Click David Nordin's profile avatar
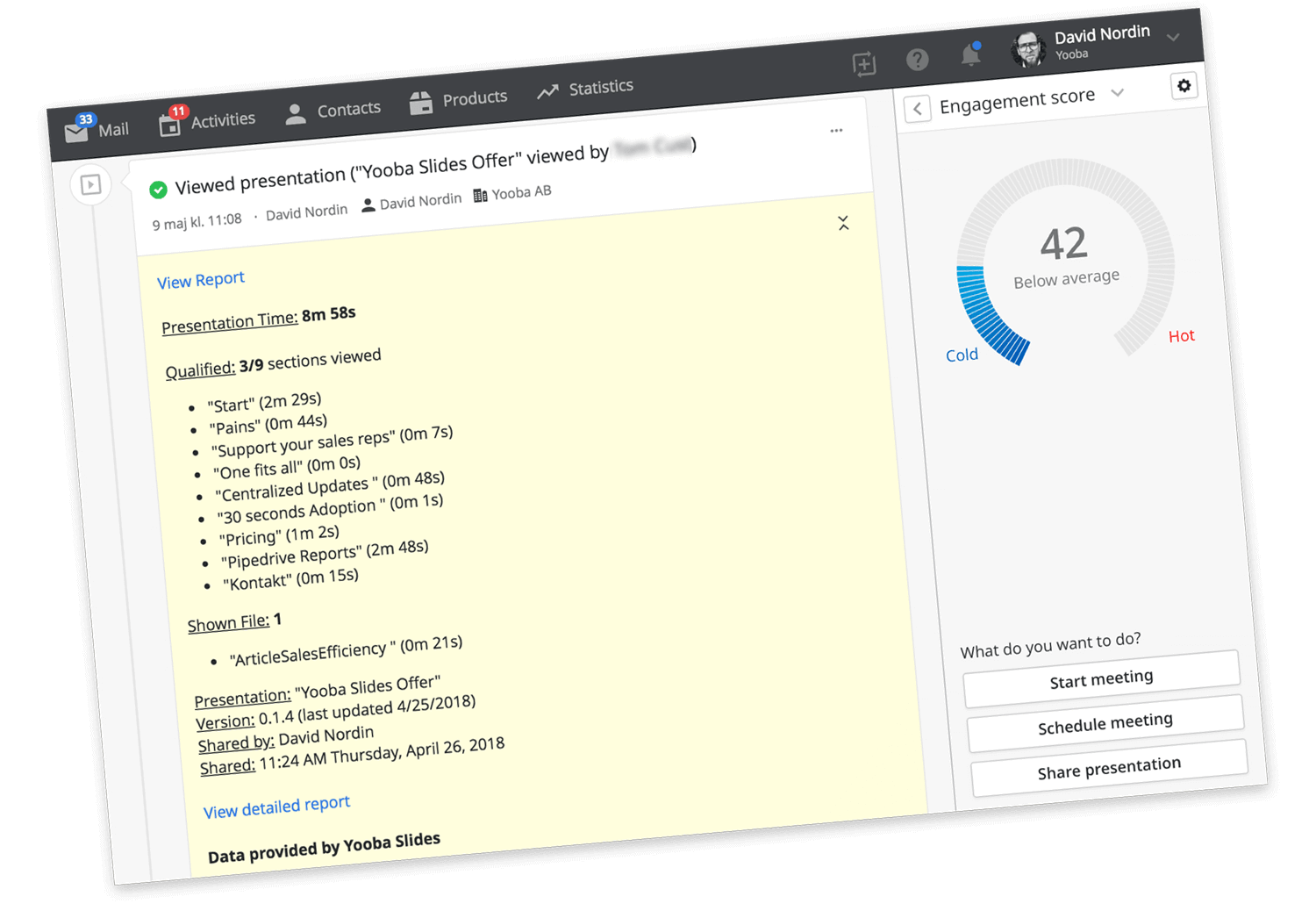Screen dimensions: 1316x918 (1028, 49)
